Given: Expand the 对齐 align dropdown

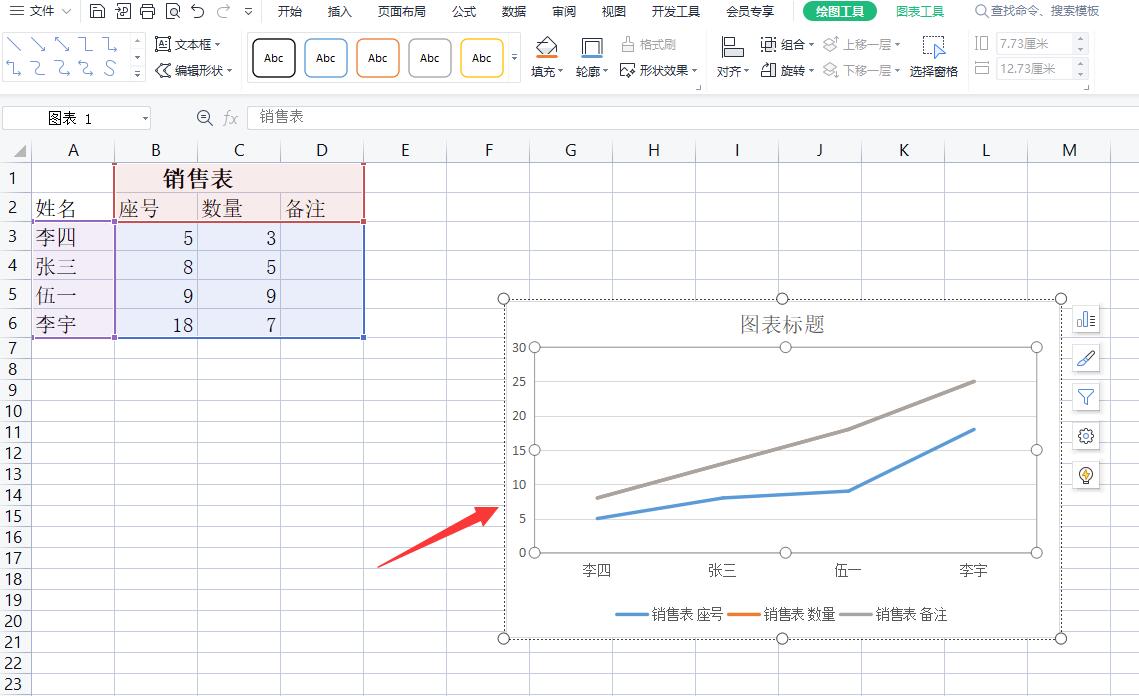Looking at the screenshot, I should [x=732, y=72].
